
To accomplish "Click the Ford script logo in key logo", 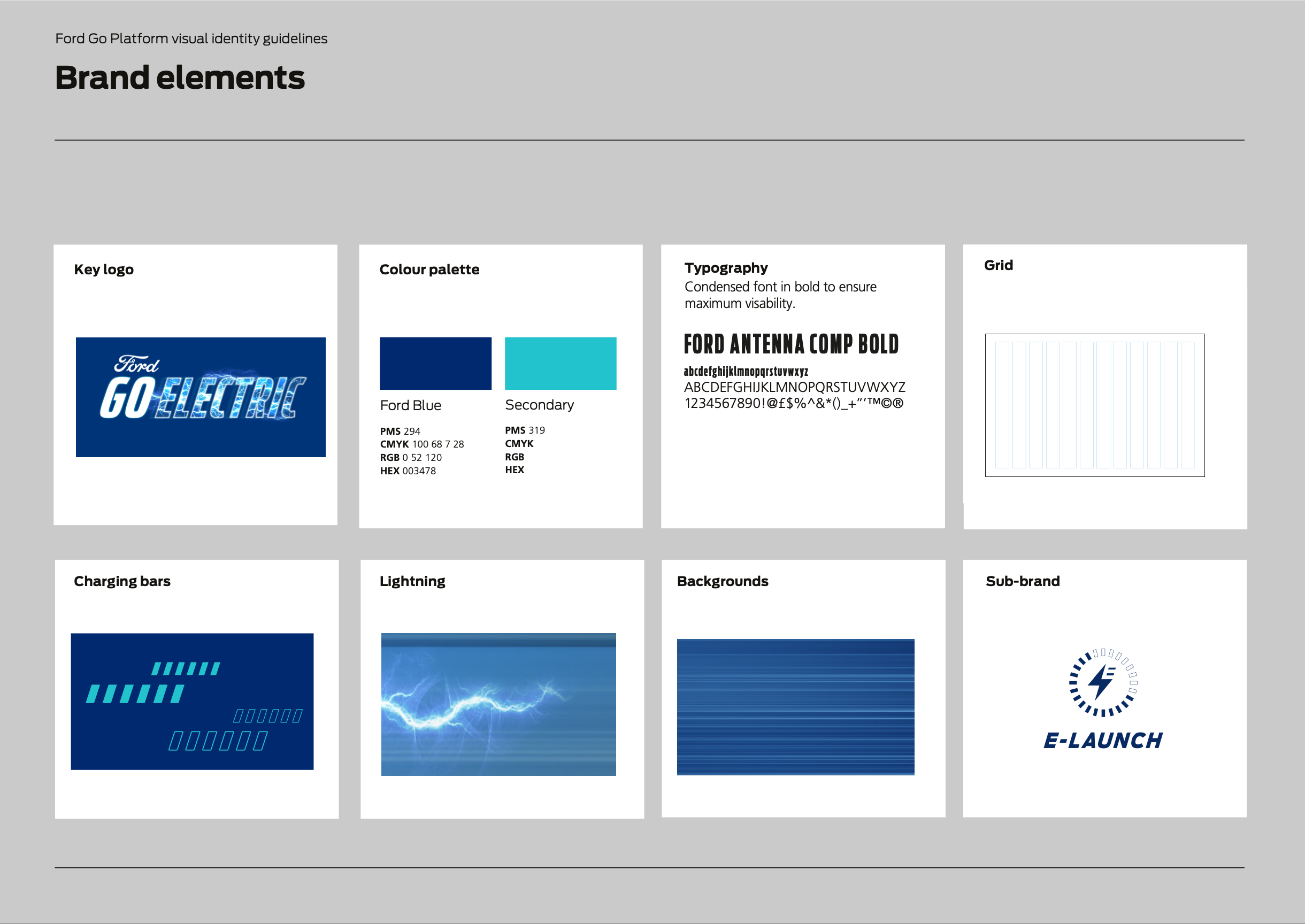I will tap(136, 364).
